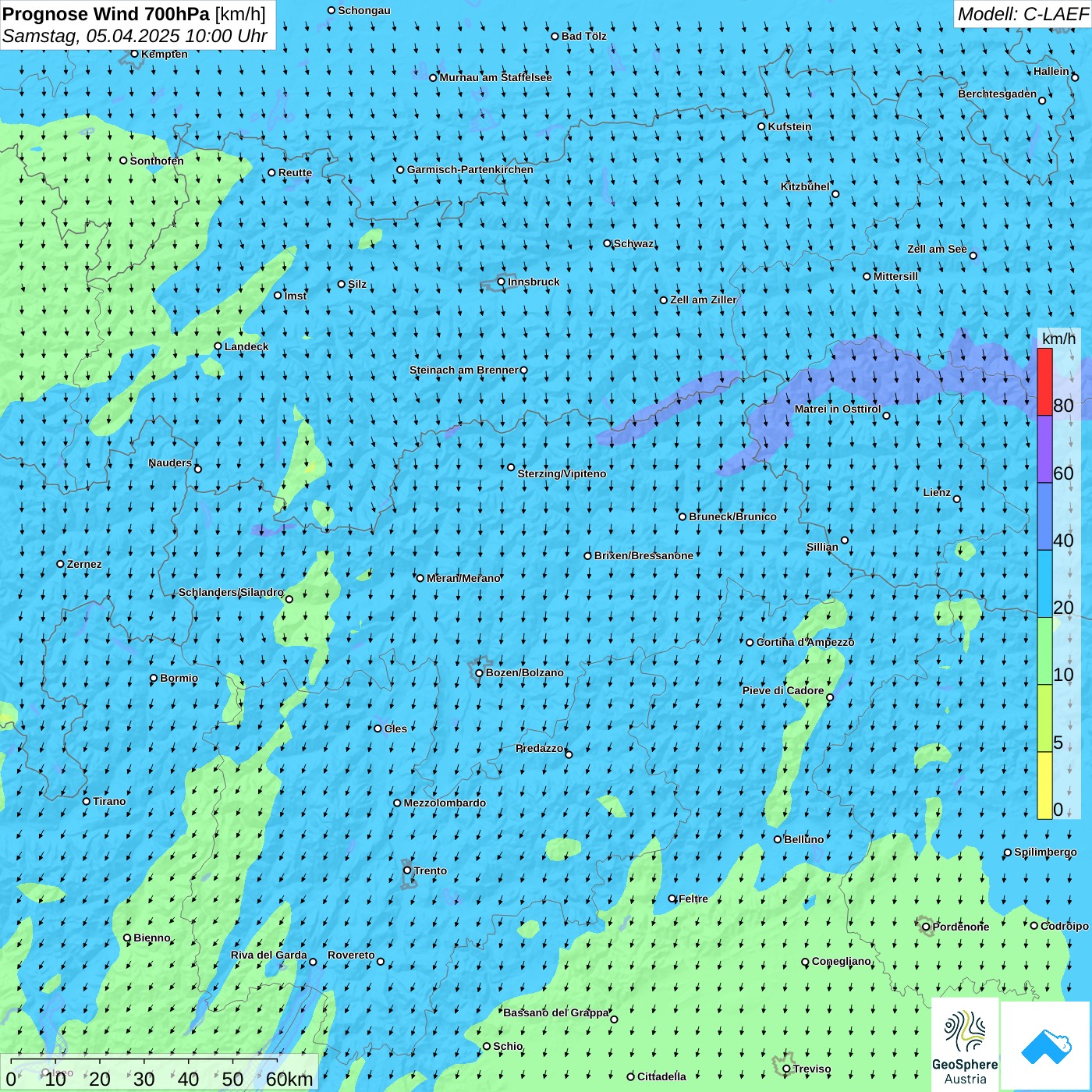Click the red legend color above 80

(x=1044, y=381)
